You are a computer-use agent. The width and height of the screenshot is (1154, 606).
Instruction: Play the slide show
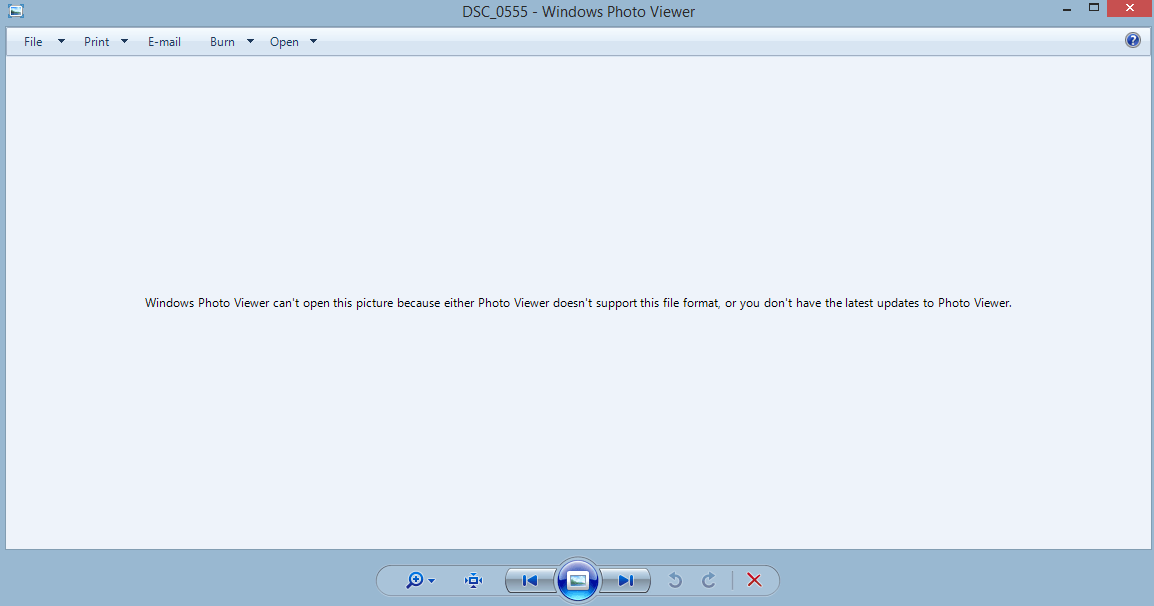click(578, 580)
